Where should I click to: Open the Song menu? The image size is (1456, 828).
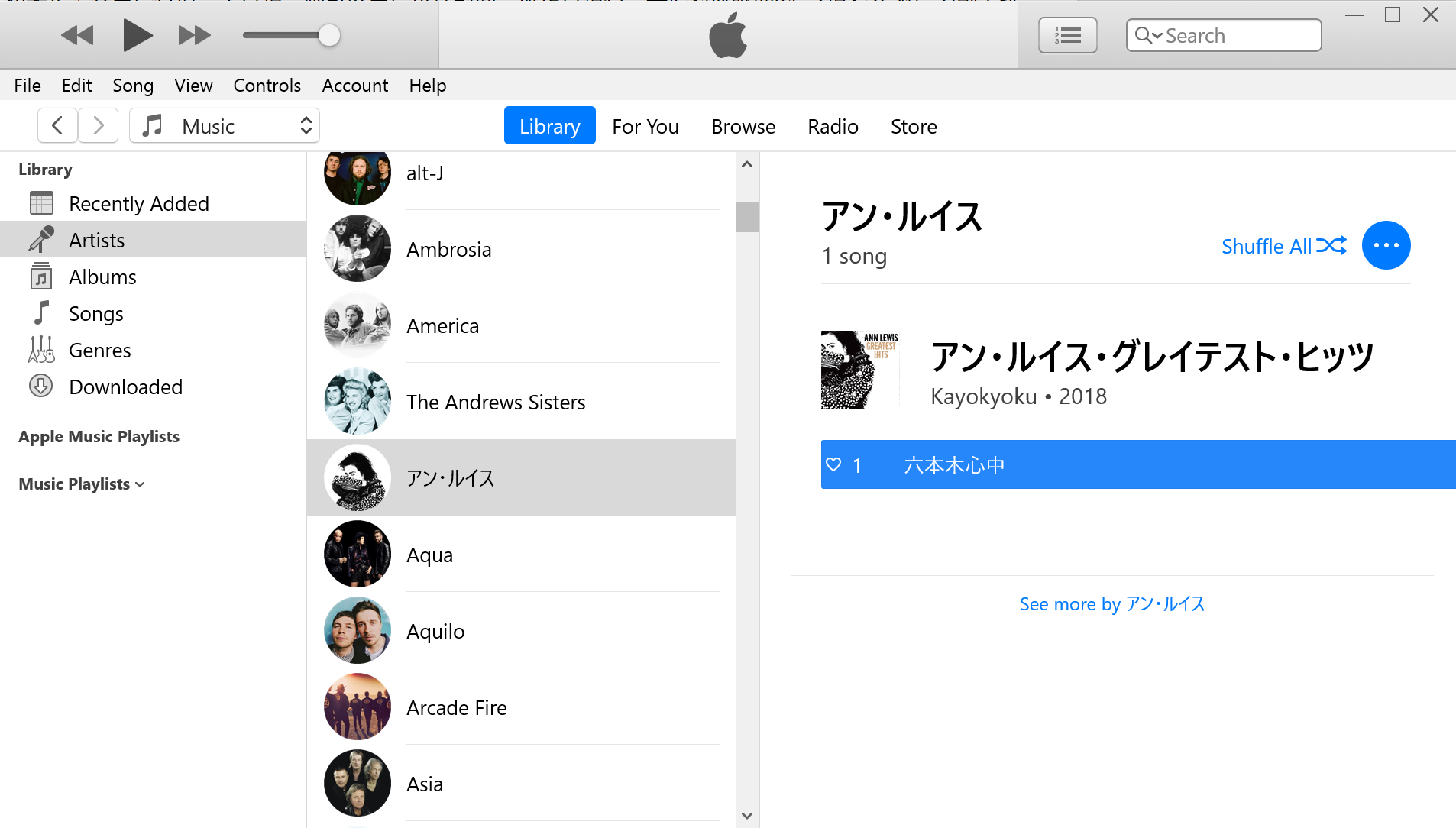133,86
